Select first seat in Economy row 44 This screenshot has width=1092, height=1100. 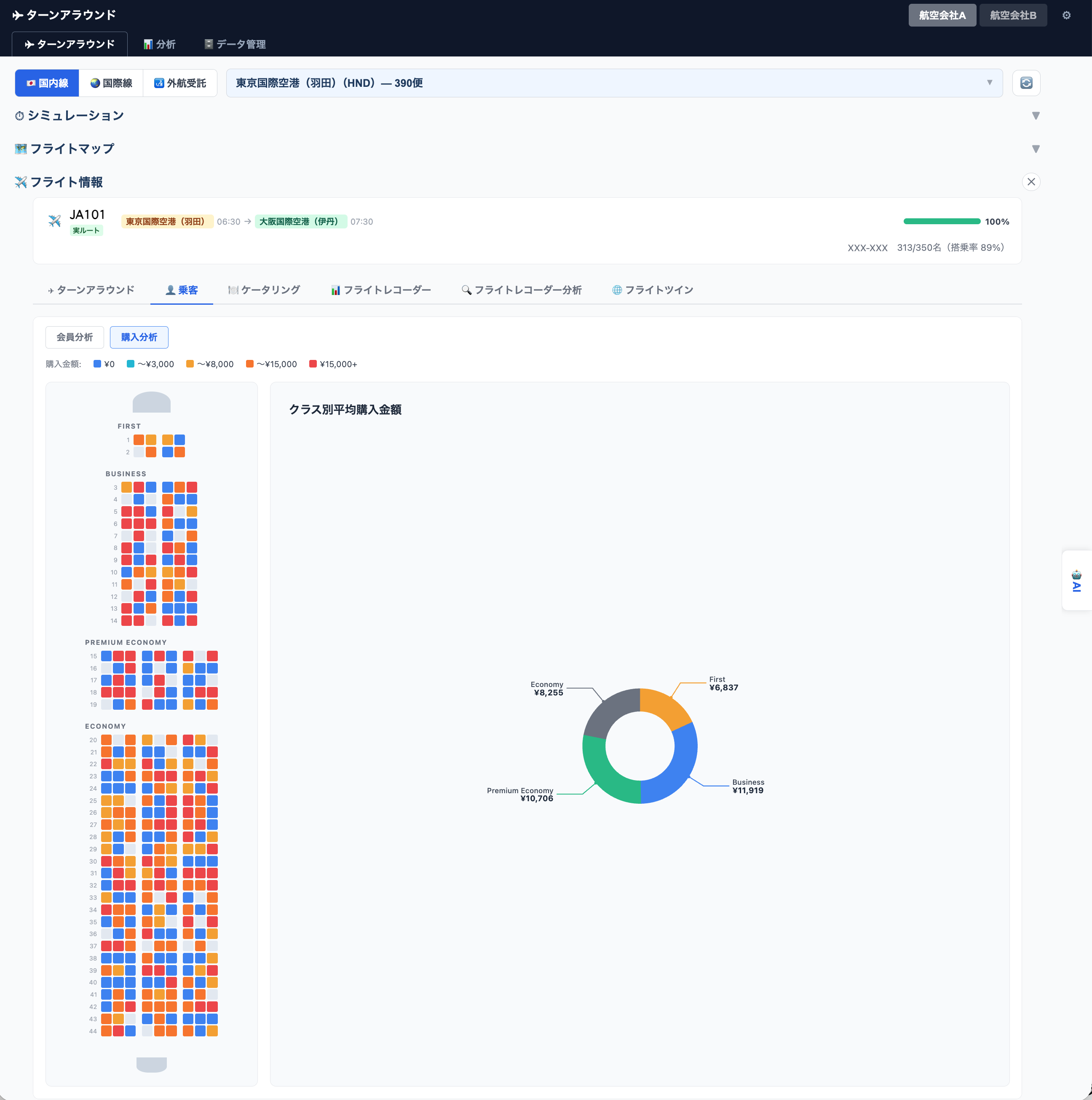[x=107, y=1031]
